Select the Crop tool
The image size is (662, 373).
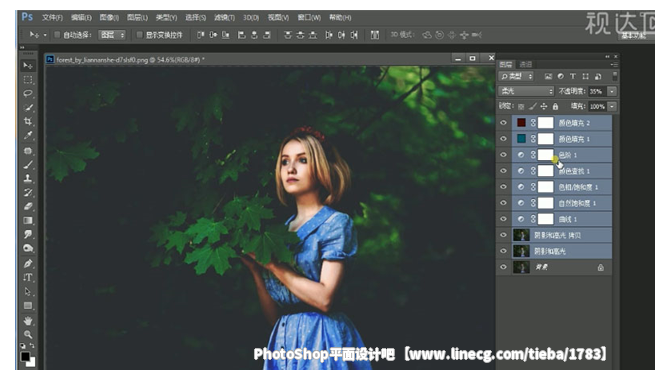(28, 122)
